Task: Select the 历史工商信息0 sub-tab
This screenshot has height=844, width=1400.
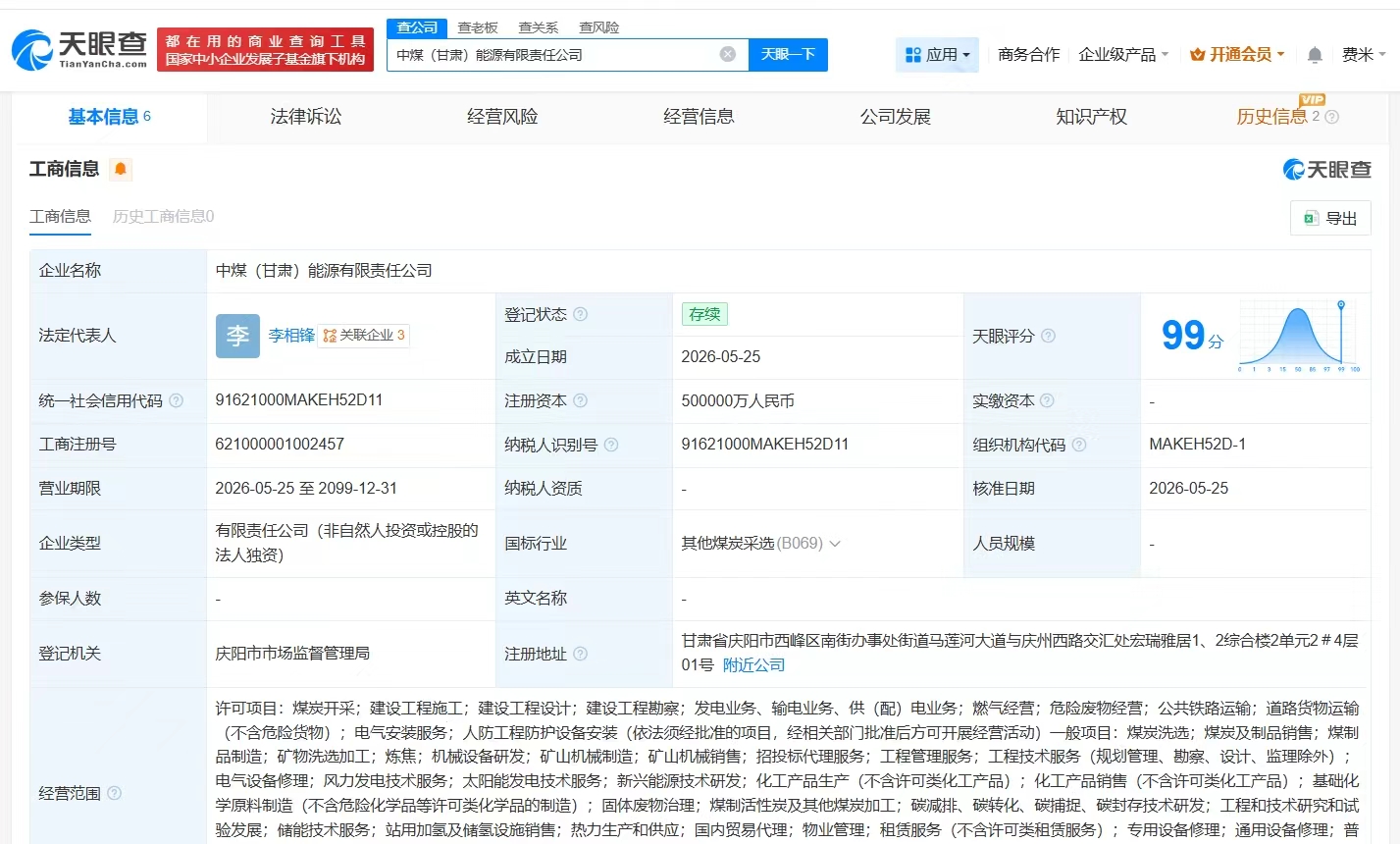Action: coord(163,216)
